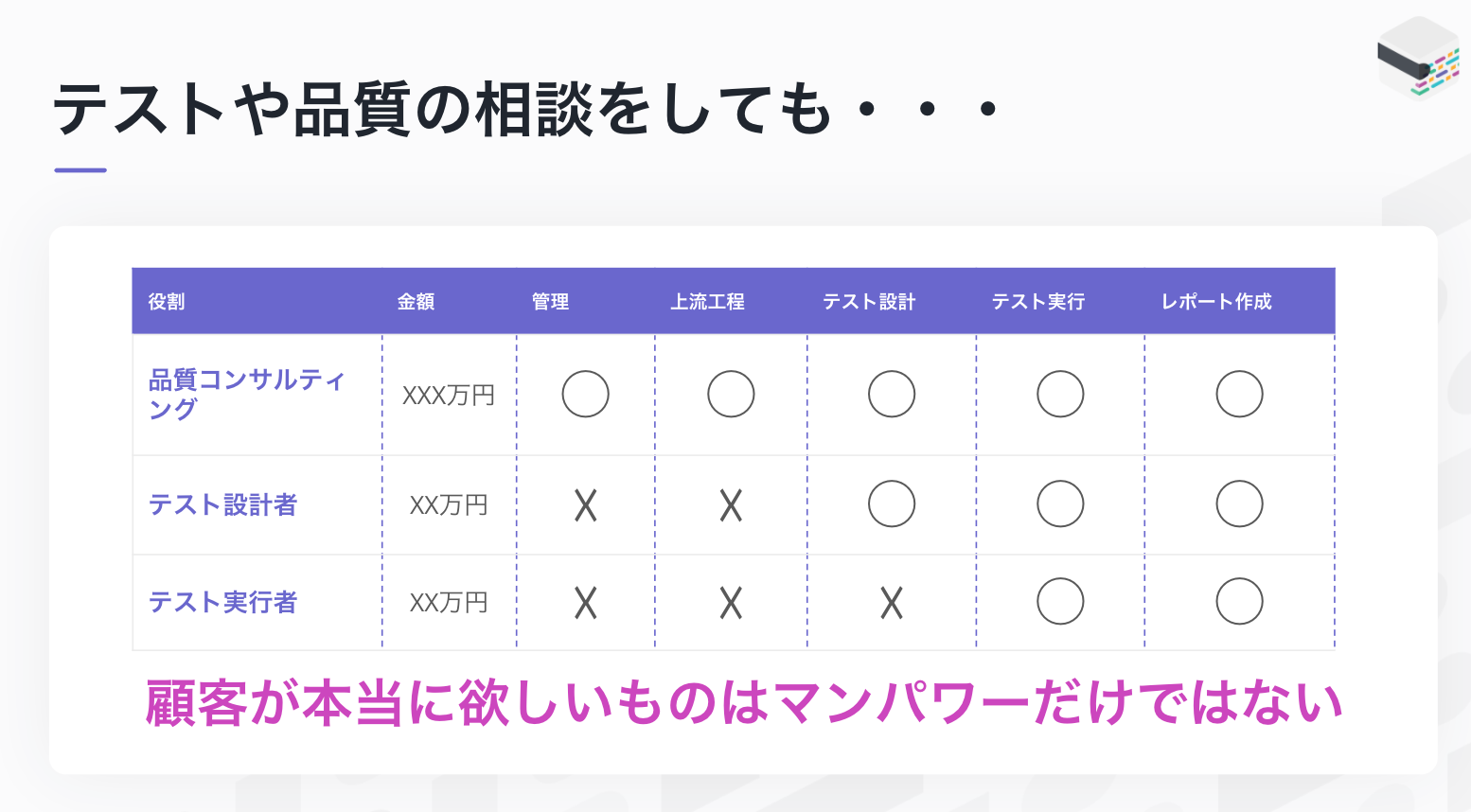Select the X mark for テスト設計者 under 上流工程
1471x812 pixels.
731,505
